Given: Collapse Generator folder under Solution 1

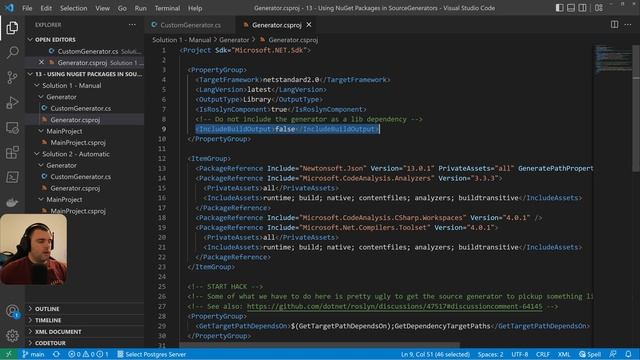Looking at the screenshot, I should 85,97.
